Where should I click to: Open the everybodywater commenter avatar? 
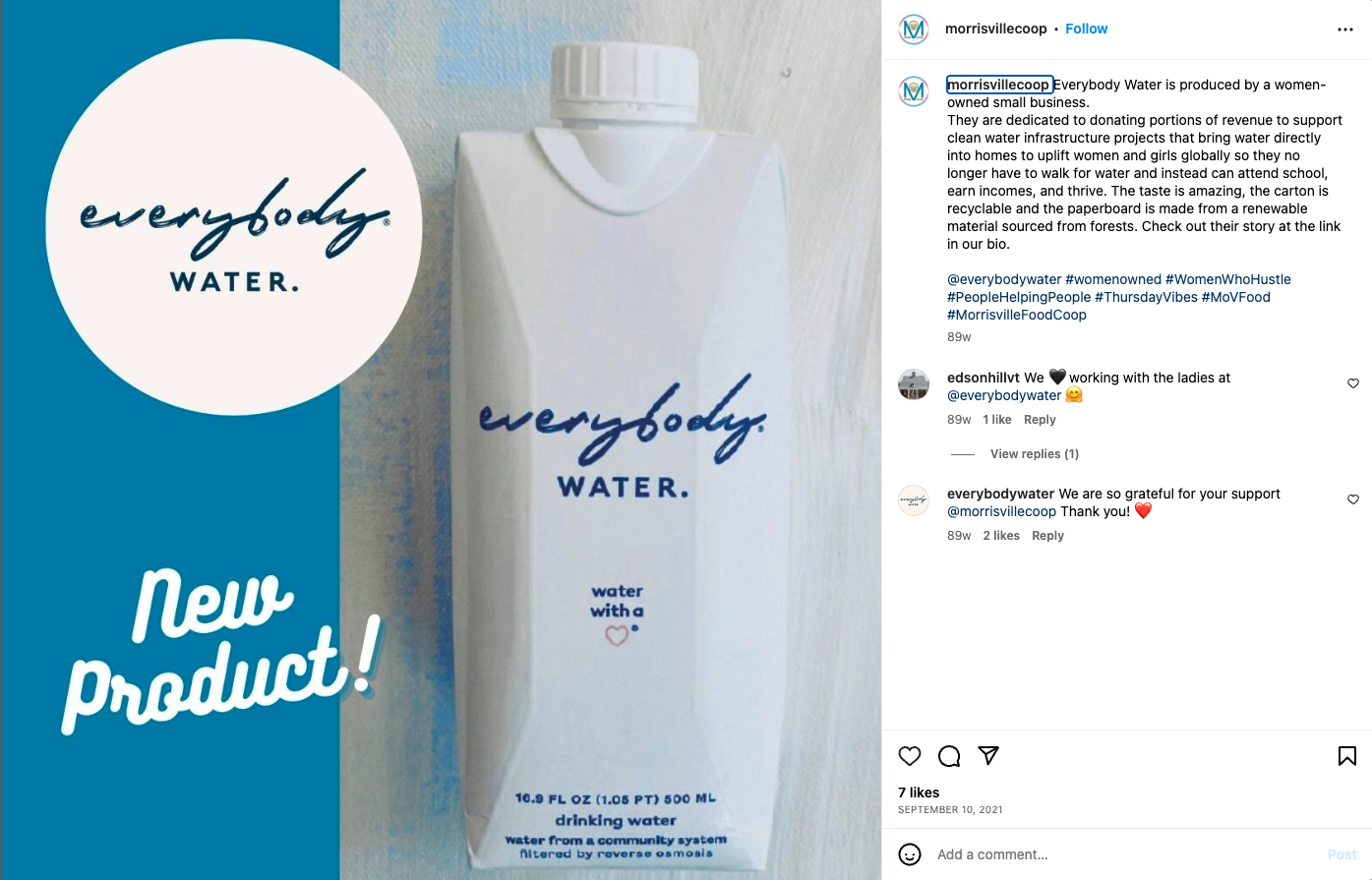[x=914, y=500]
